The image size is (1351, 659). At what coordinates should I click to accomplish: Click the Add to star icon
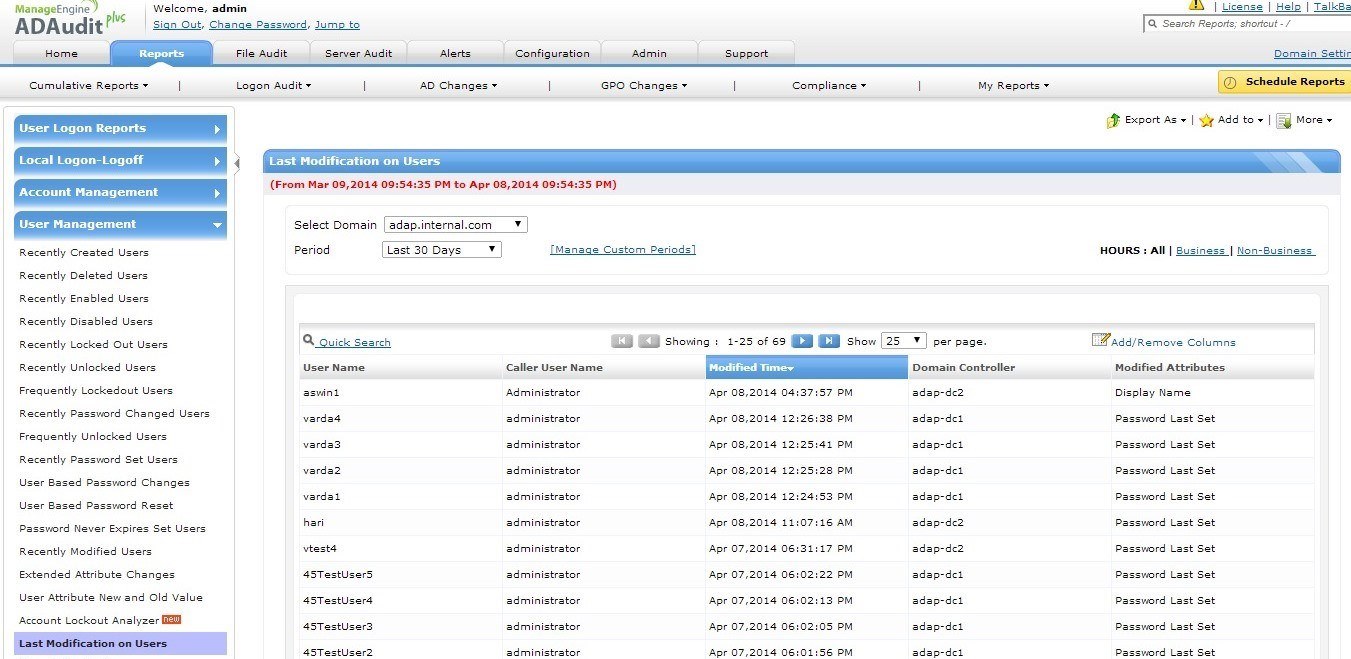(x=1206, y=120)
